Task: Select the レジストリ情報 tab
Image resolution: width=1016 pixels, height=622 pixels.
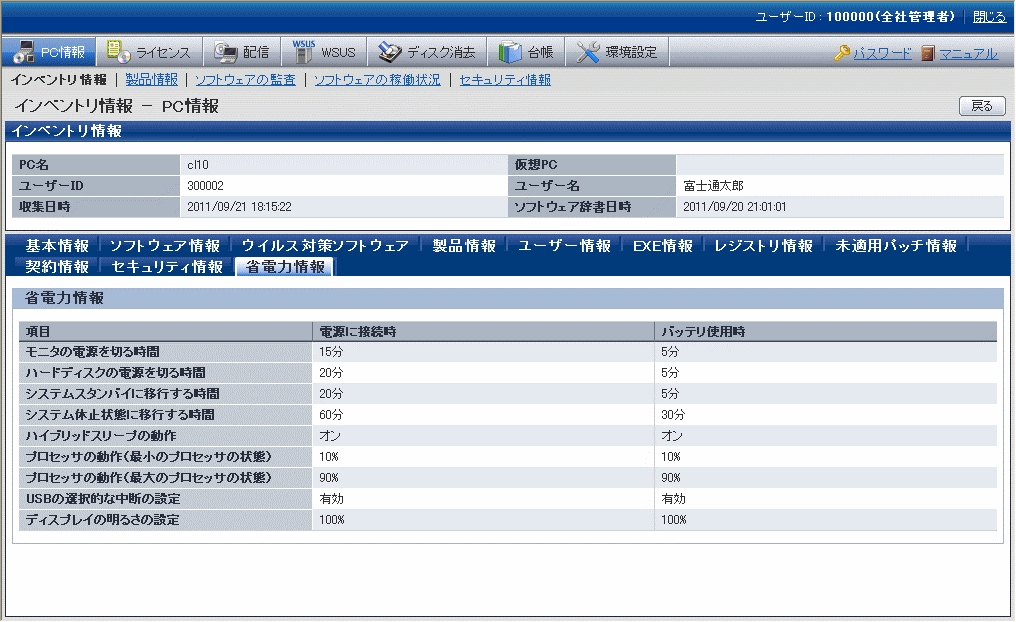Action: [764, 246]
